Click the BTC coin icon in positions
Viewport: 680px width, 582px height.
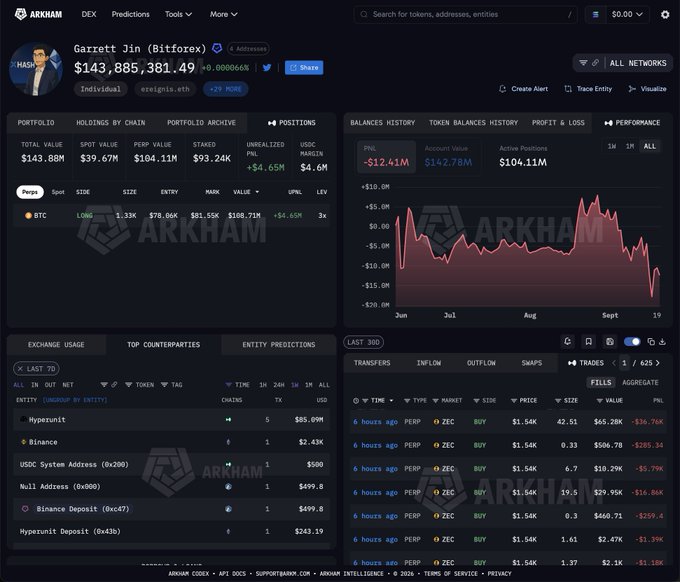pos(28,216)
